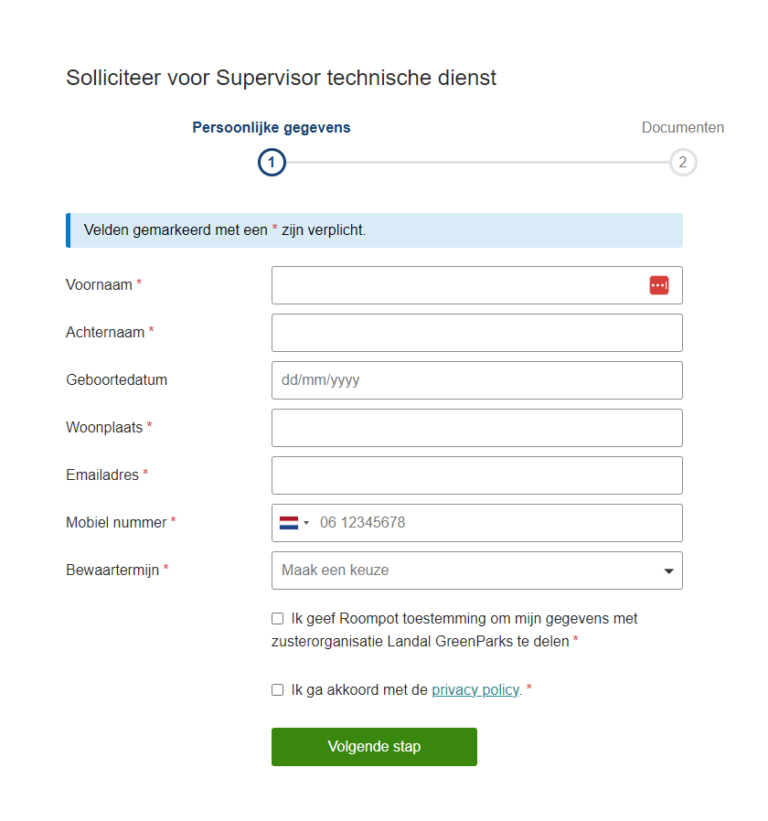Click inside the Achternaam input field
Image resolution: width=768 pixels, height=821 pixels.
477,332
